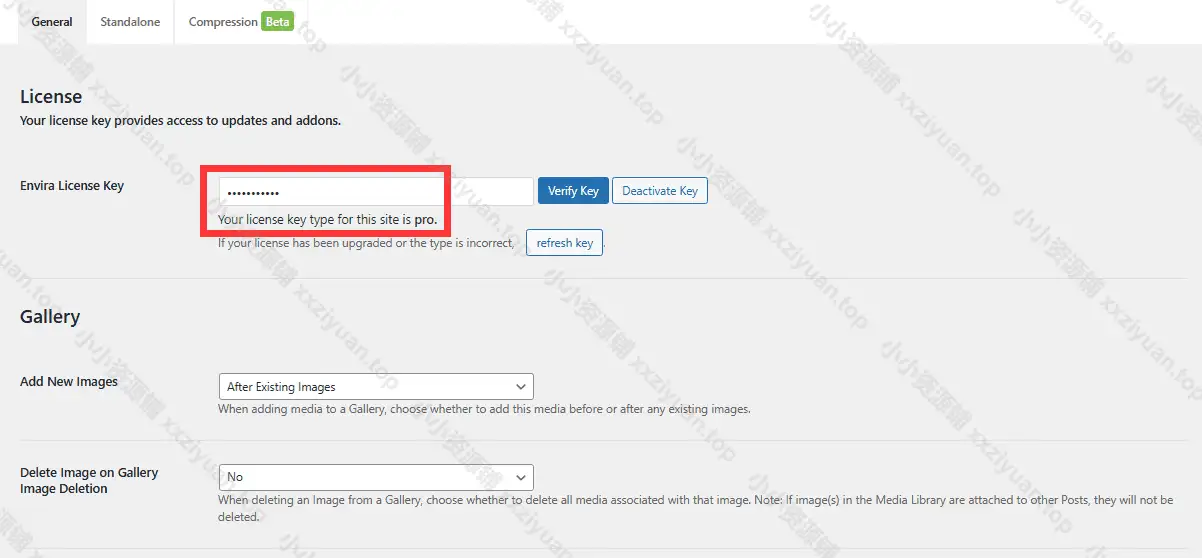Click the help text below Add New Images
This screenshot has width=1202, height=558.
484,409
